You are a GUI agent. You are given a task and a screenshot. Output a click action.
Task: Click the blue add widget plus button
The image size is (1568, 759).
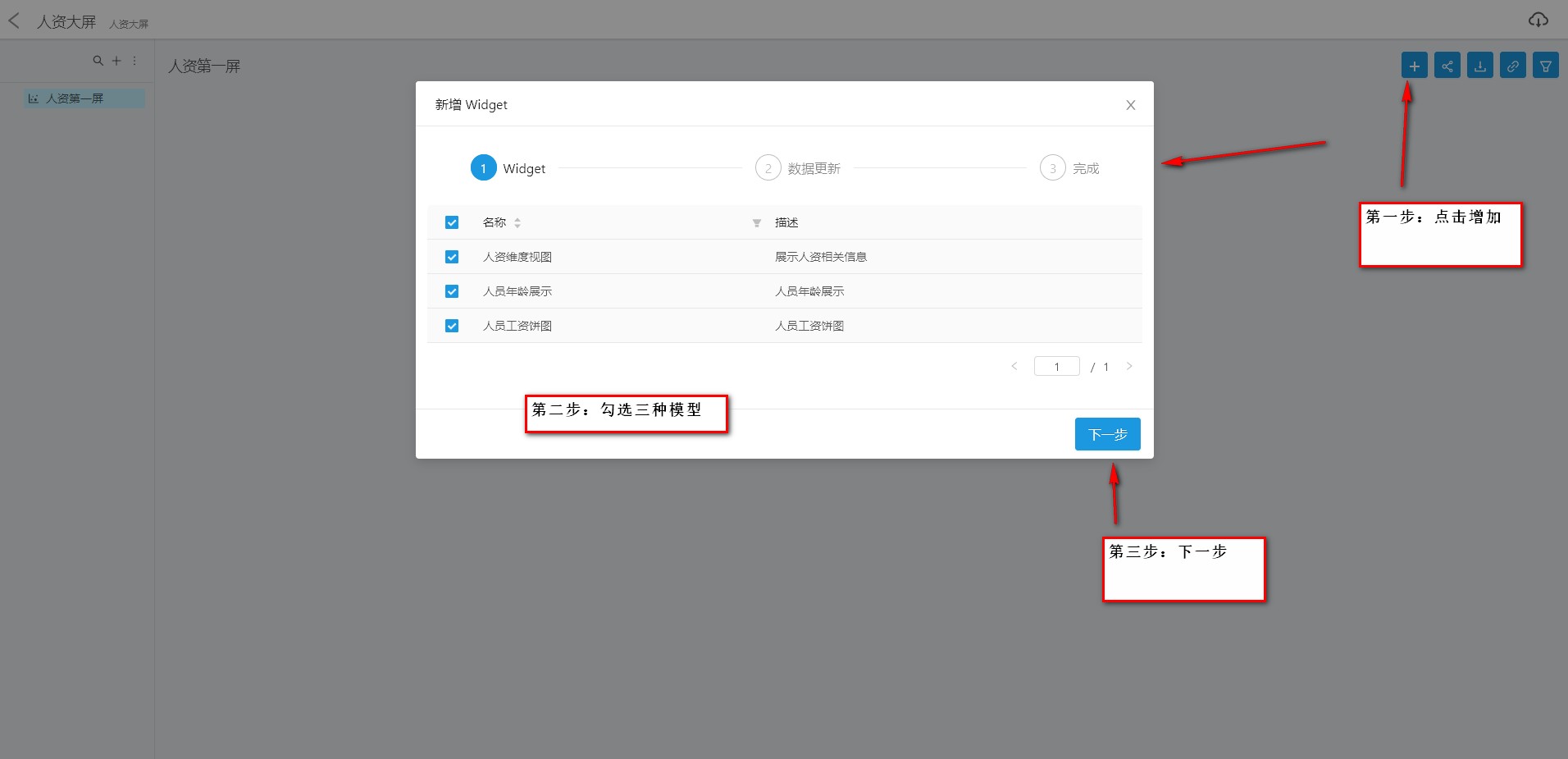[1414, 66]
